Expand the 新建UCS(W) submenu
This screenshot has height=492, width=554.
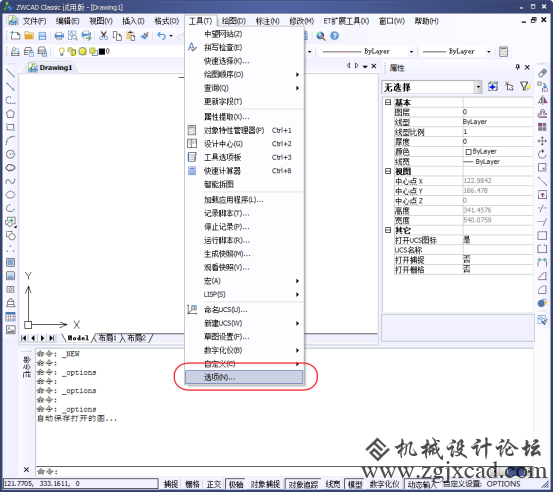pyautogui.click(x=244, y=323)
